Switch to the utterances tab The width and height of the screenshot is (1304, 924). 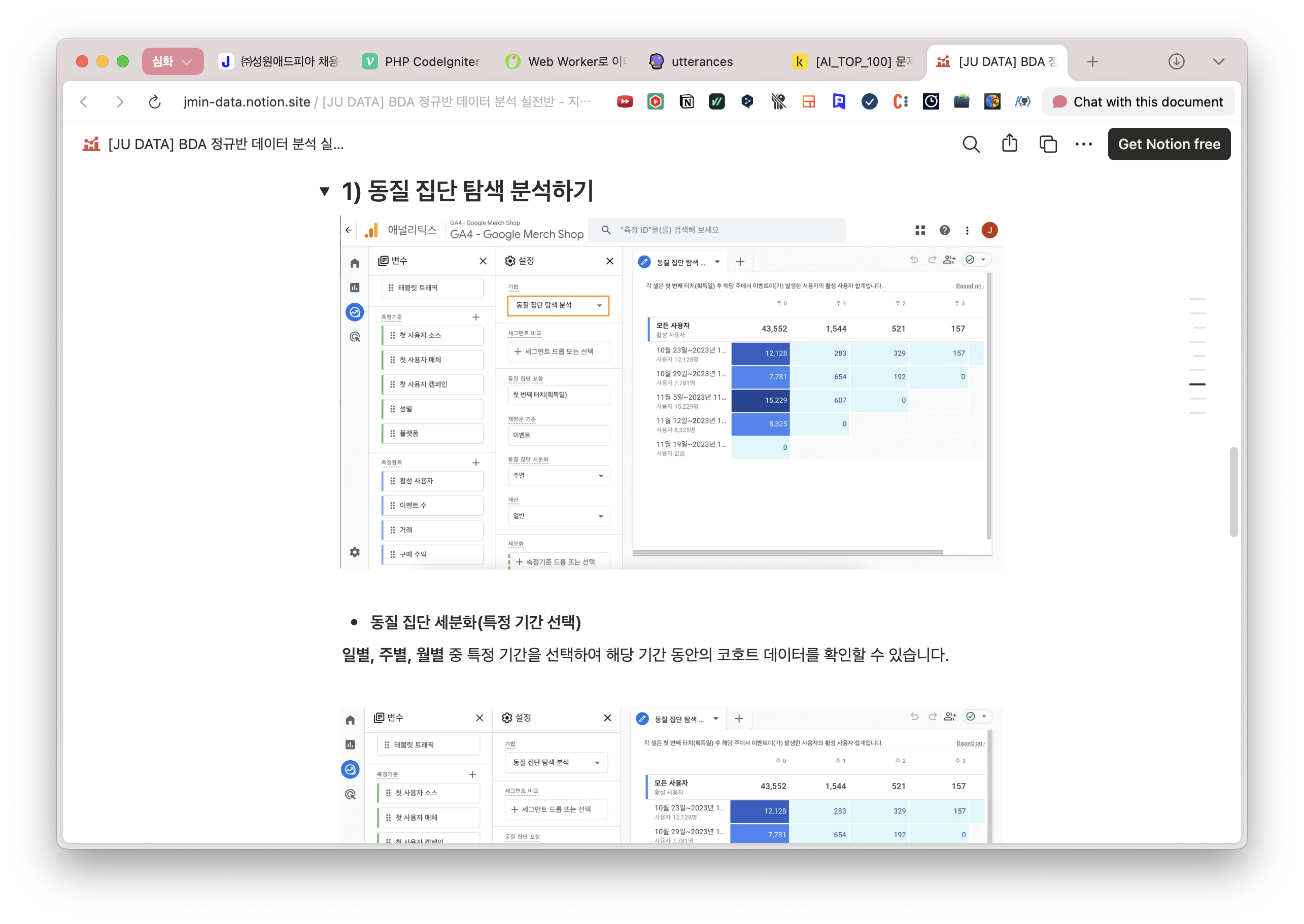coord(692,61)
